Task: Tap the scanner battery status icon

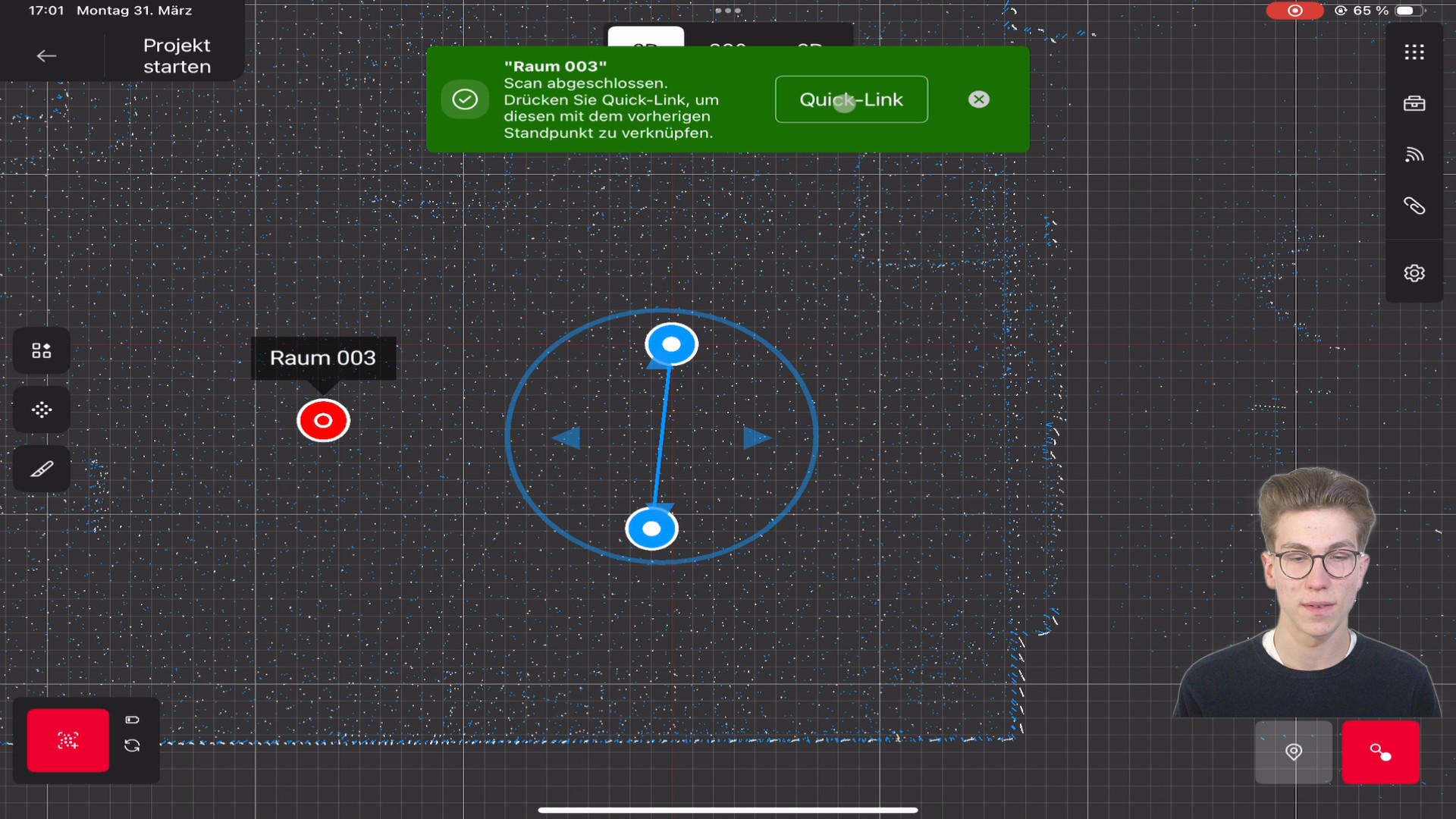Action: pos(132,720)
